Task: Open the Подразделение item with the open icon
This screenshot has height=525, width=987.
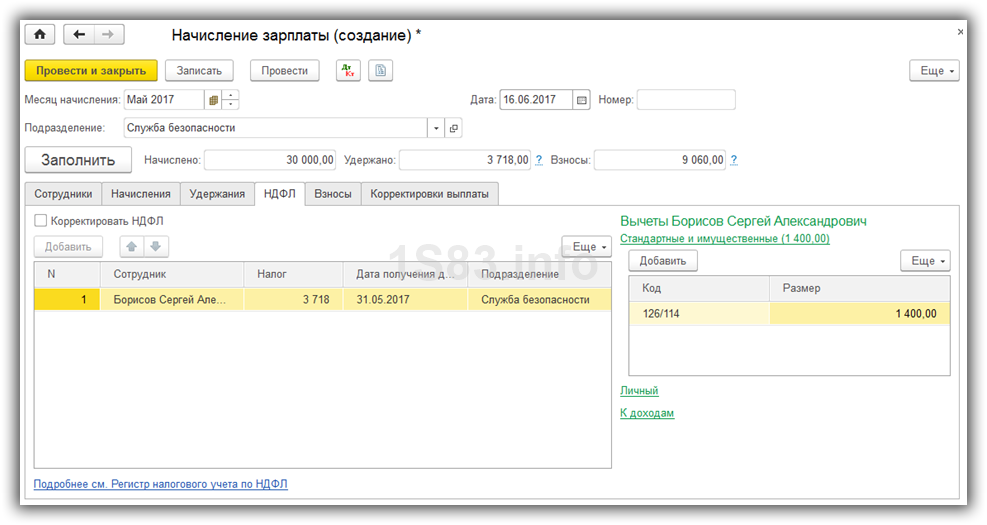Action: point(454,128)
